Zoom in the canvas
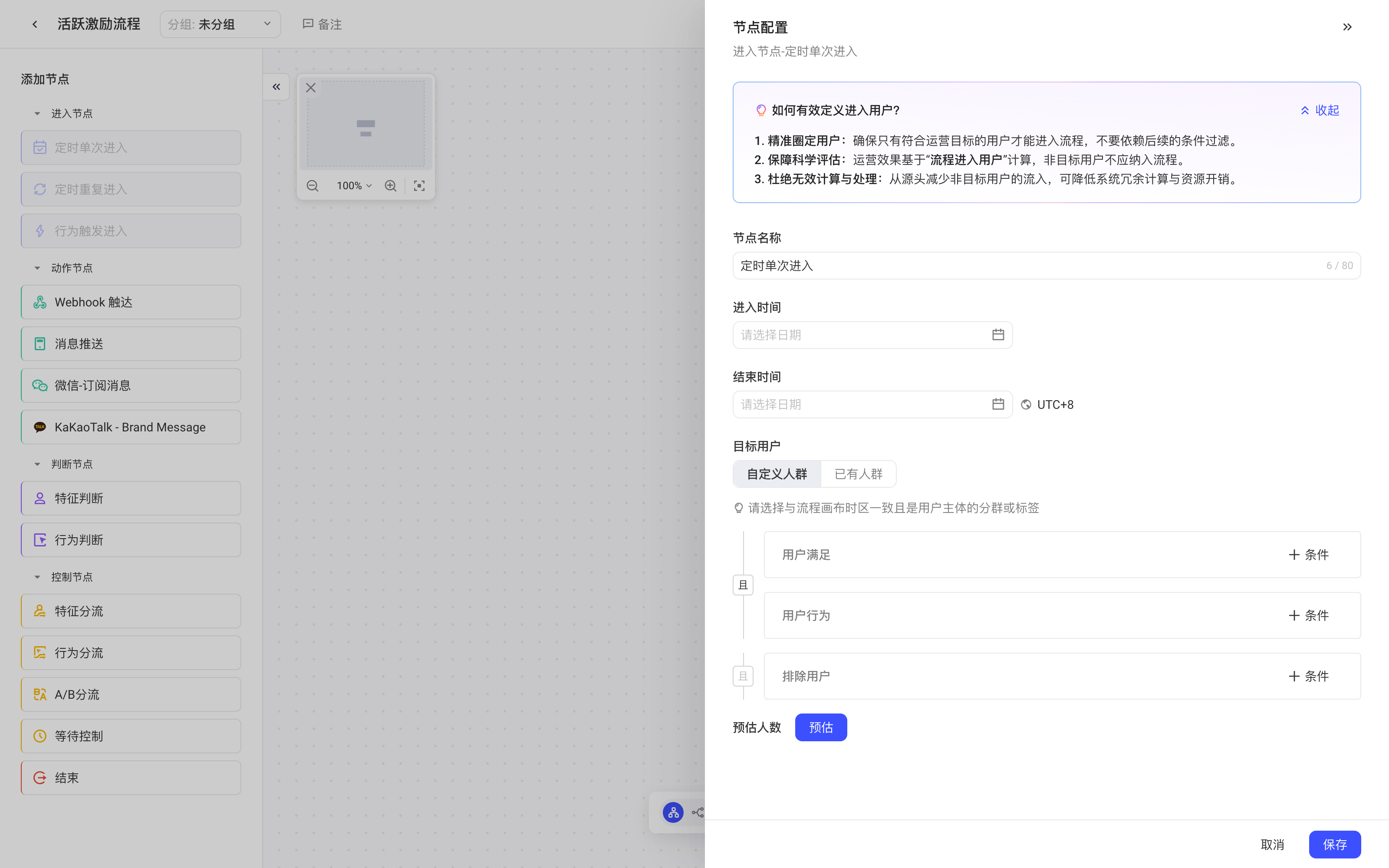The height and width of the screenshot is (868, 1389). [x=390, y=185]
